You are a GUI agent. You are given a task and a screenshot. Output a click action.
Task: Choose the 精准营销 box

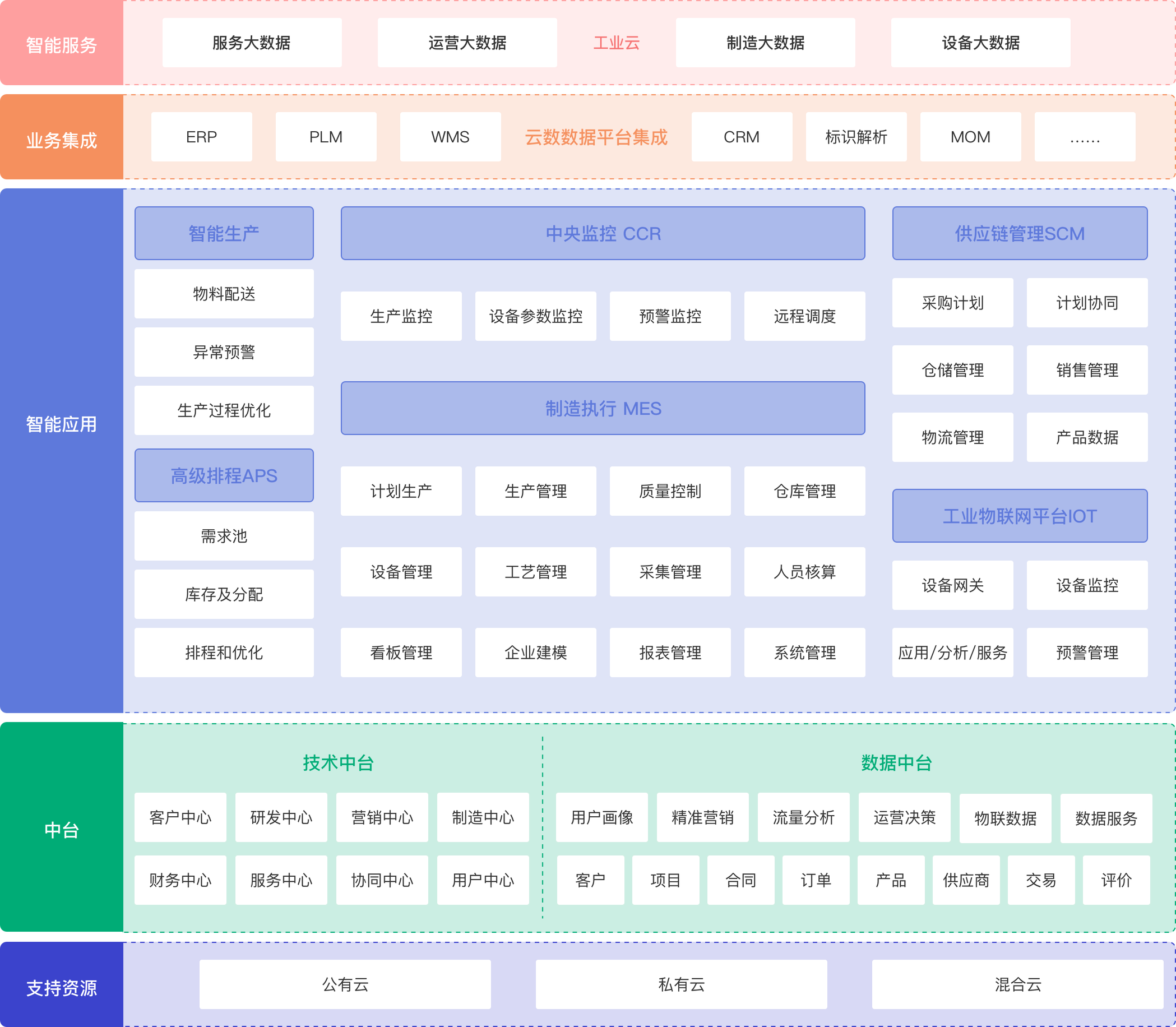(x=702, y=817)
